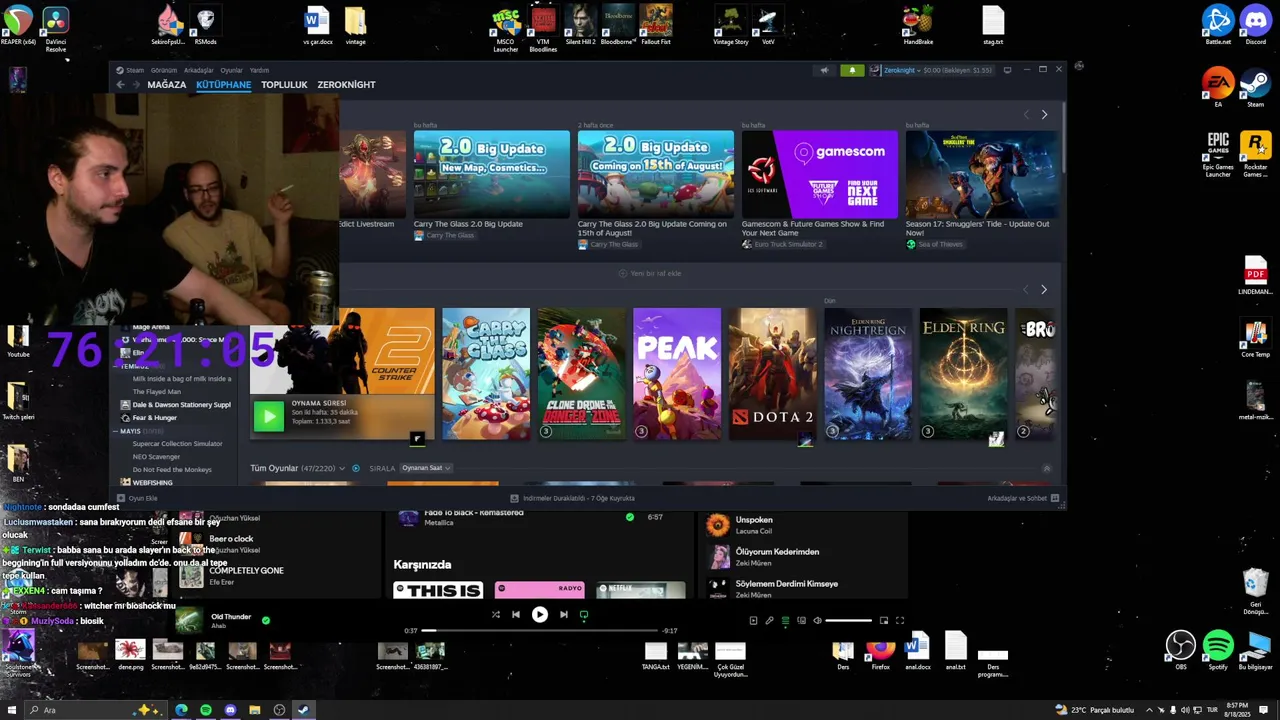
Task: Toggle shuffle in the Spotify player
Action: (x=496, y=615)
